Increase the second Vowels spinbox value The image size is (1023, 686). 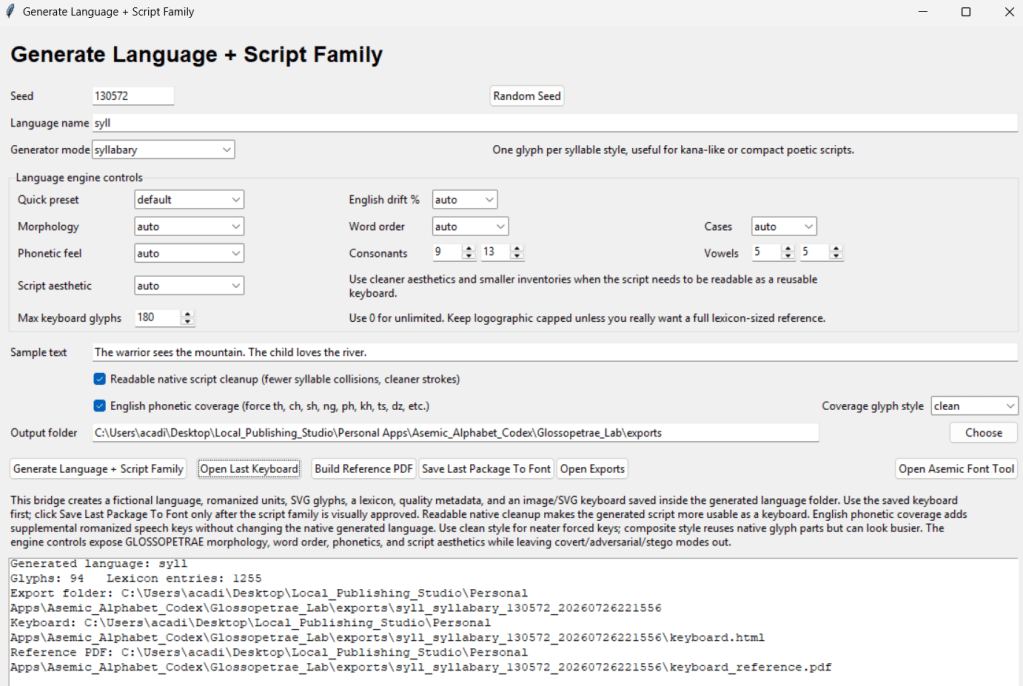(x=836, y=249)
